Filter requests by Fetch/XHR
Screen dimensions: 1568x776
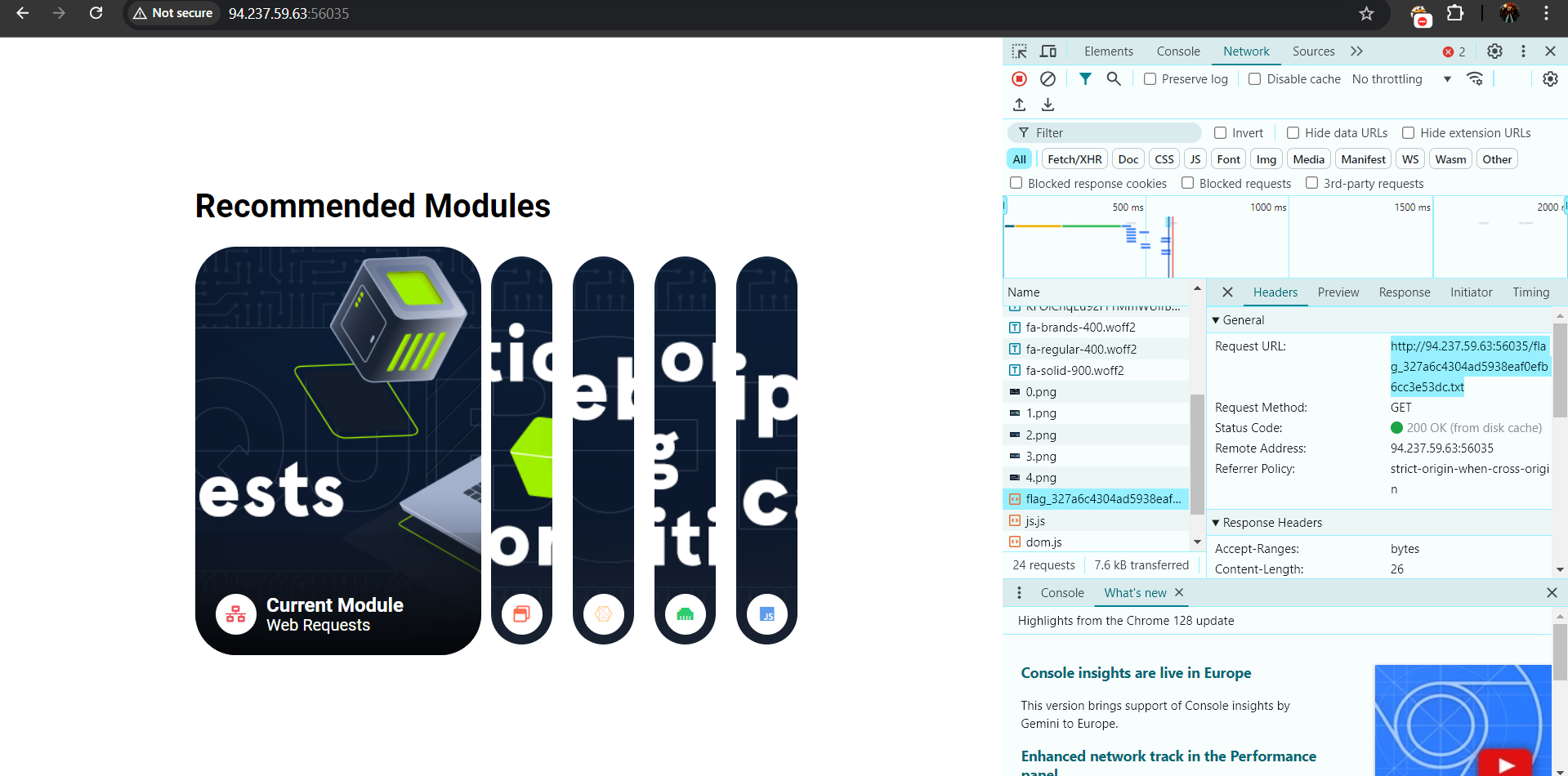(x=1074, y=159)
